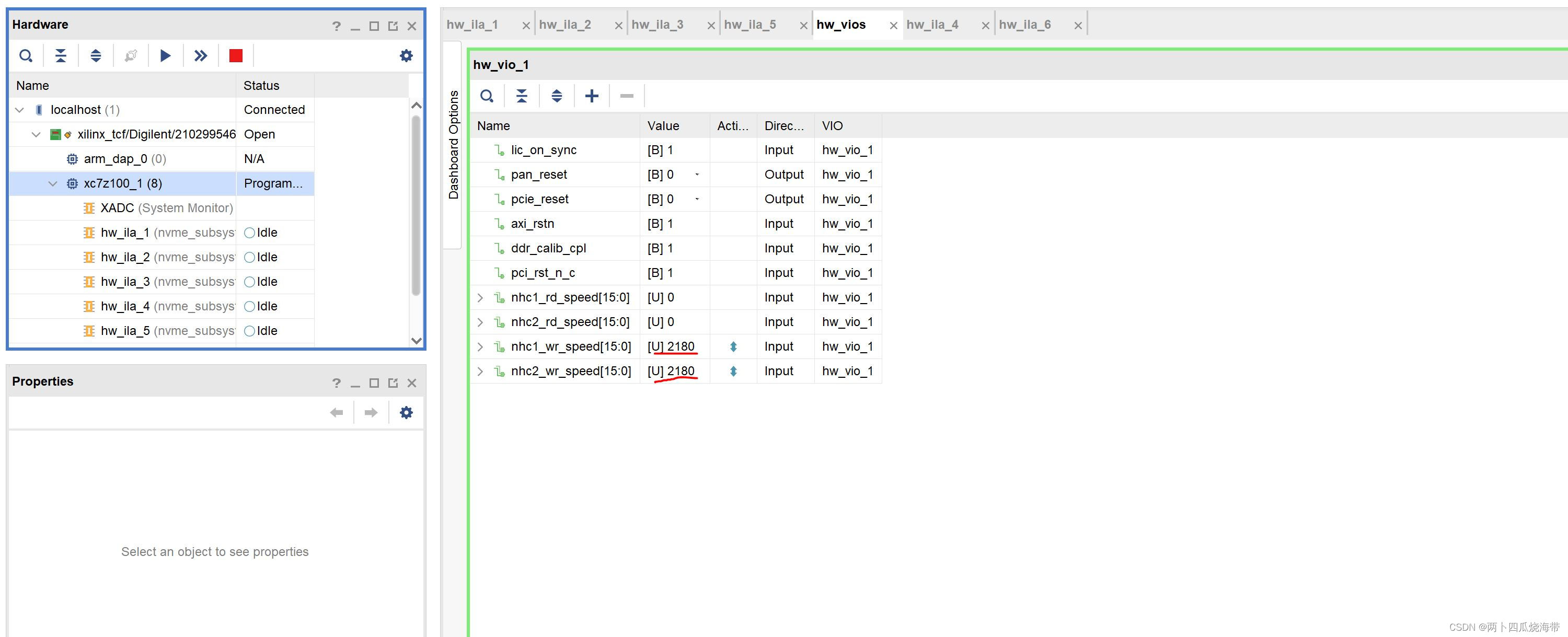Expand all probes in hw_vio_1
1568x637 pixels.
[556, 96]
